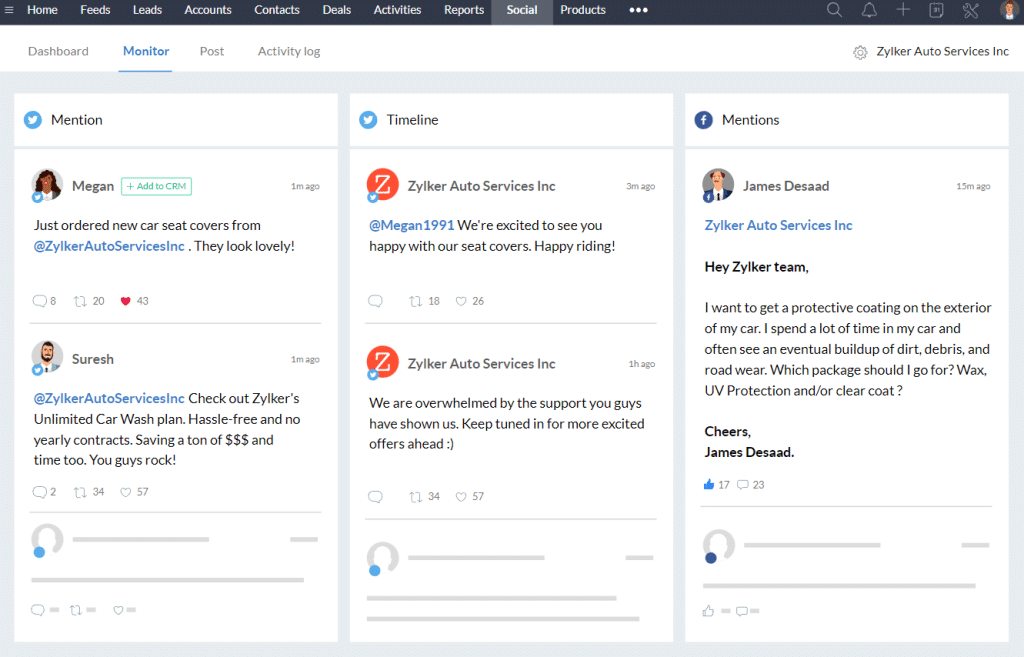1024x657 pixels.
Task: Like the 'overwhelmed by the support' tweet
Action: (x=461, y=496)
